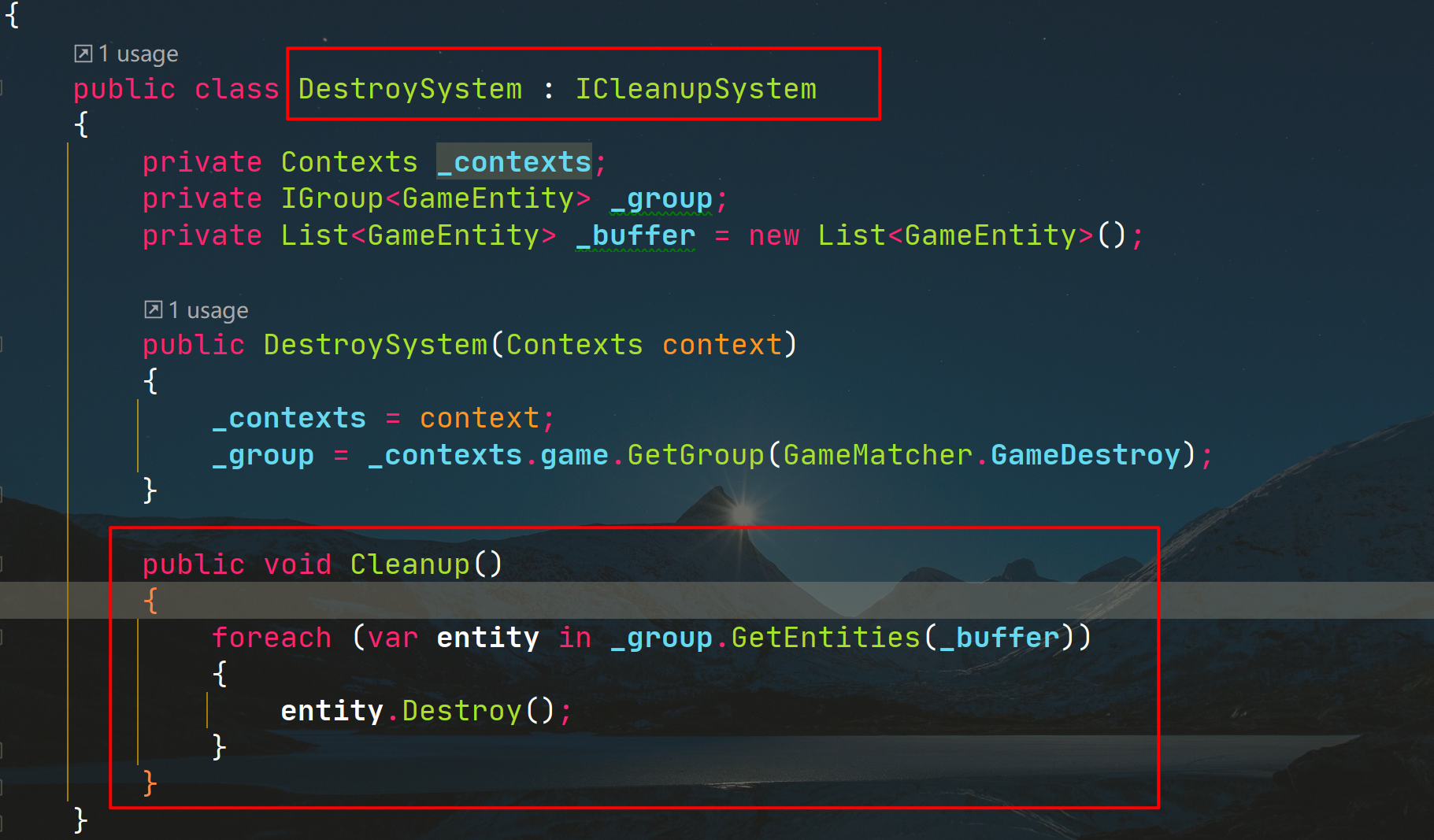This screenshot has width=1434, height=840.
Task: Click the "new" keyword
Action: point(774,235)
